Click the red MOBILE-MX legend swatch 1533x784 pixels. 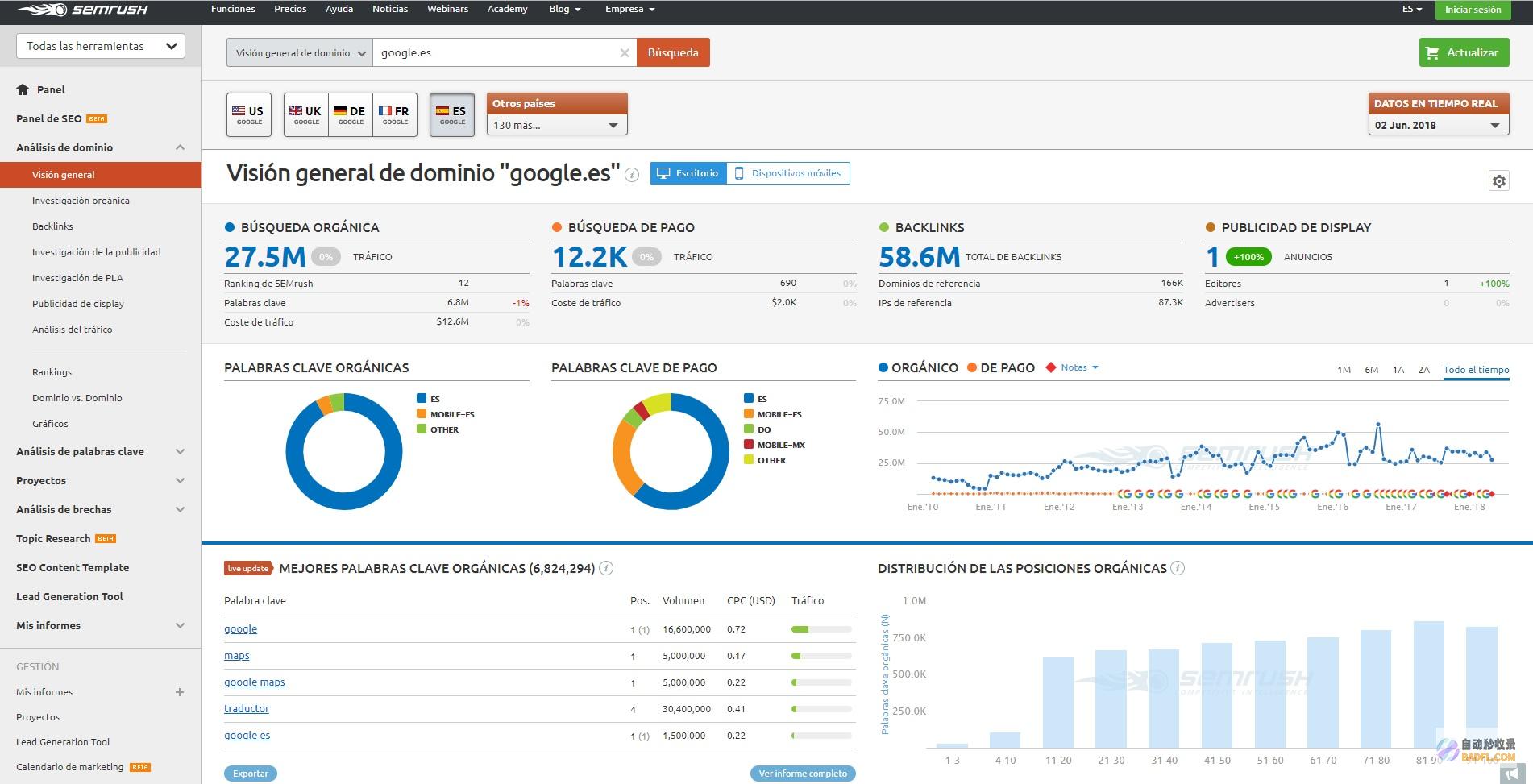pyautogui.click(x=749, y=445)
